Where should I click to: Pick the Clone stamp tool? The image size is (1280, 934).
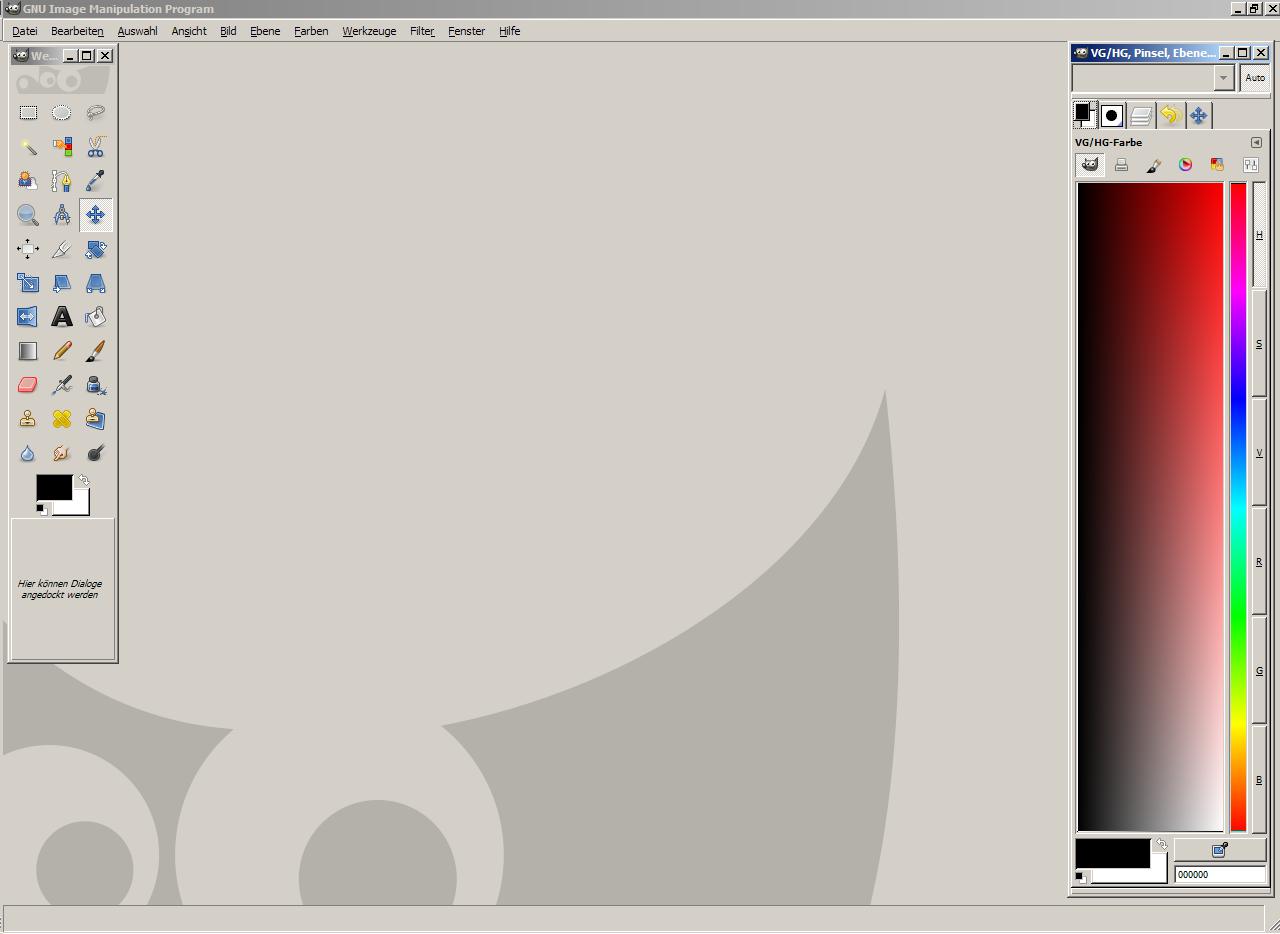pos(28,419)
